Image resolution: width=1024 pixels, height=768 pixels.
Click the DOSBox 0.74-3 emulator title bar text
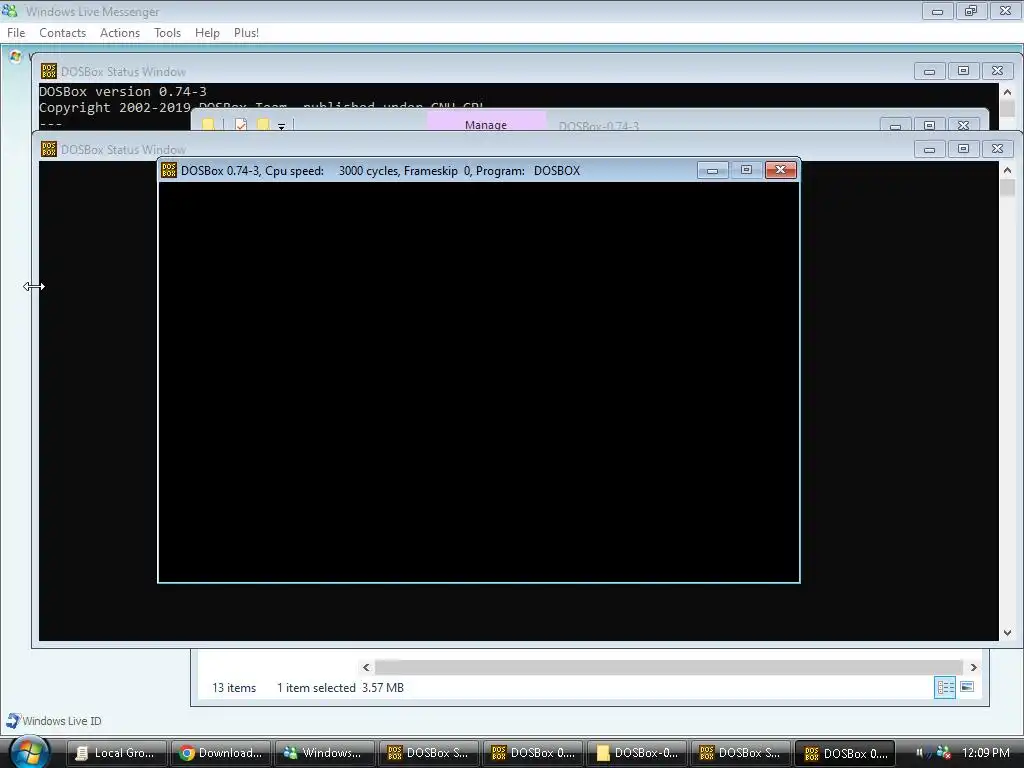pos(380,171)
